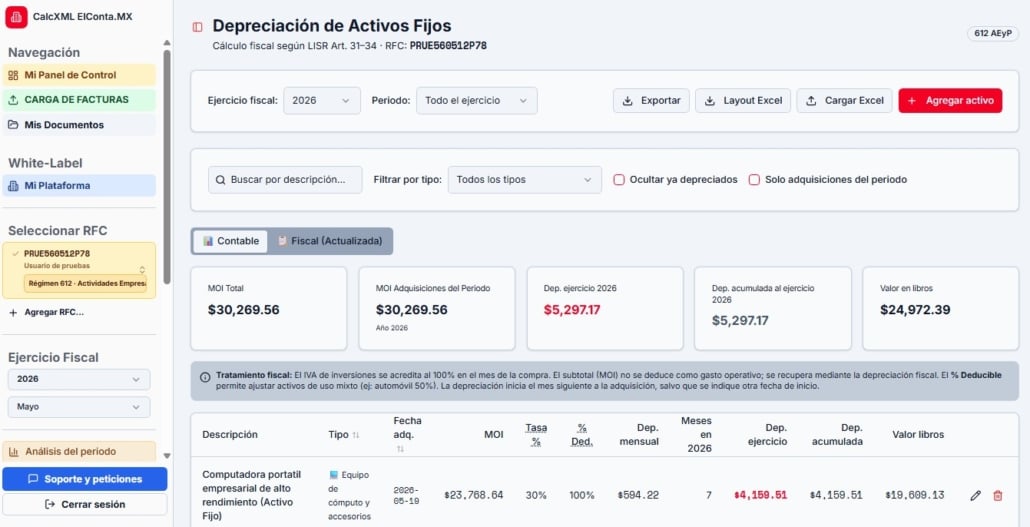The width and height of the screenshot is (1030, 527).
Task: Click the Agregar activo button
Action: pyautogui.click(x=951, y=101)
